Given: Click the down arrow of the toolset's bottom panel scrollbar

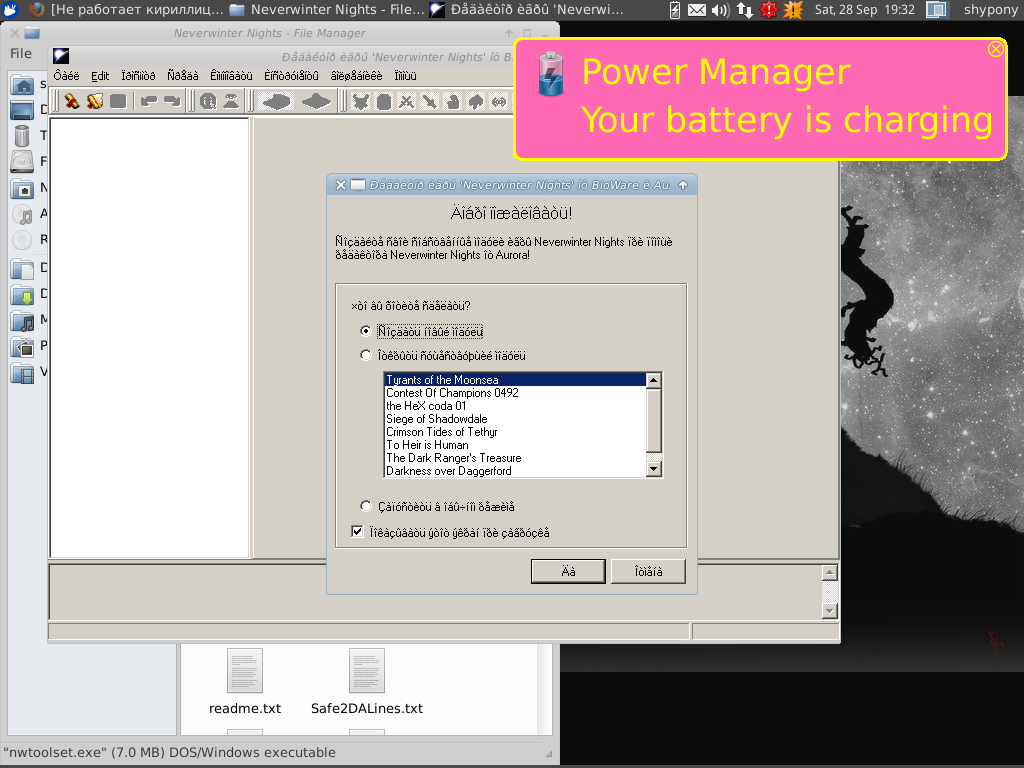Looking at the screenshot, I should click(829, 611).
